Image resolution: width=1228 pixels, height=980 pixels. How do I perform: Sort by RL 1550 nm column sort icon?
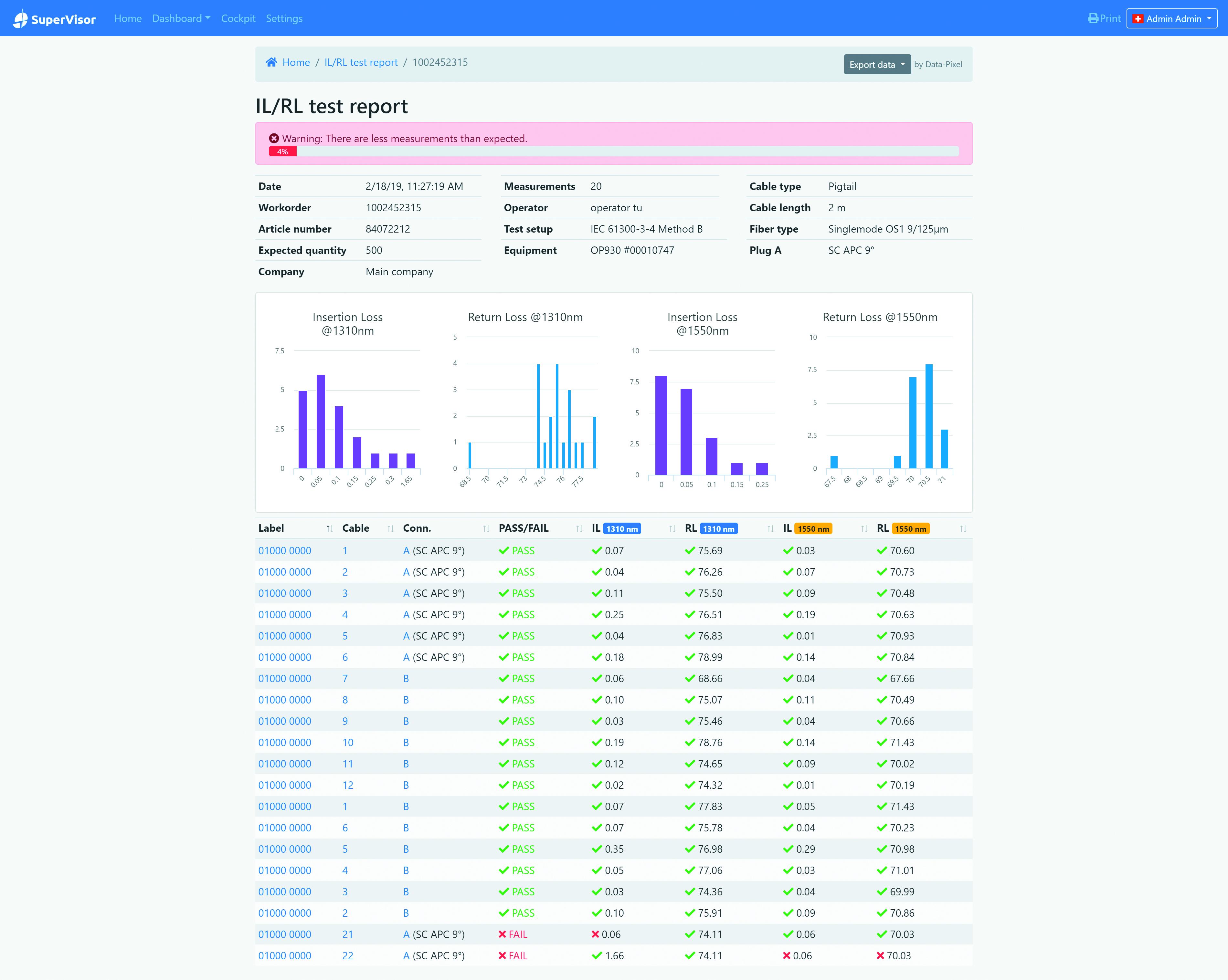point(963,529)
